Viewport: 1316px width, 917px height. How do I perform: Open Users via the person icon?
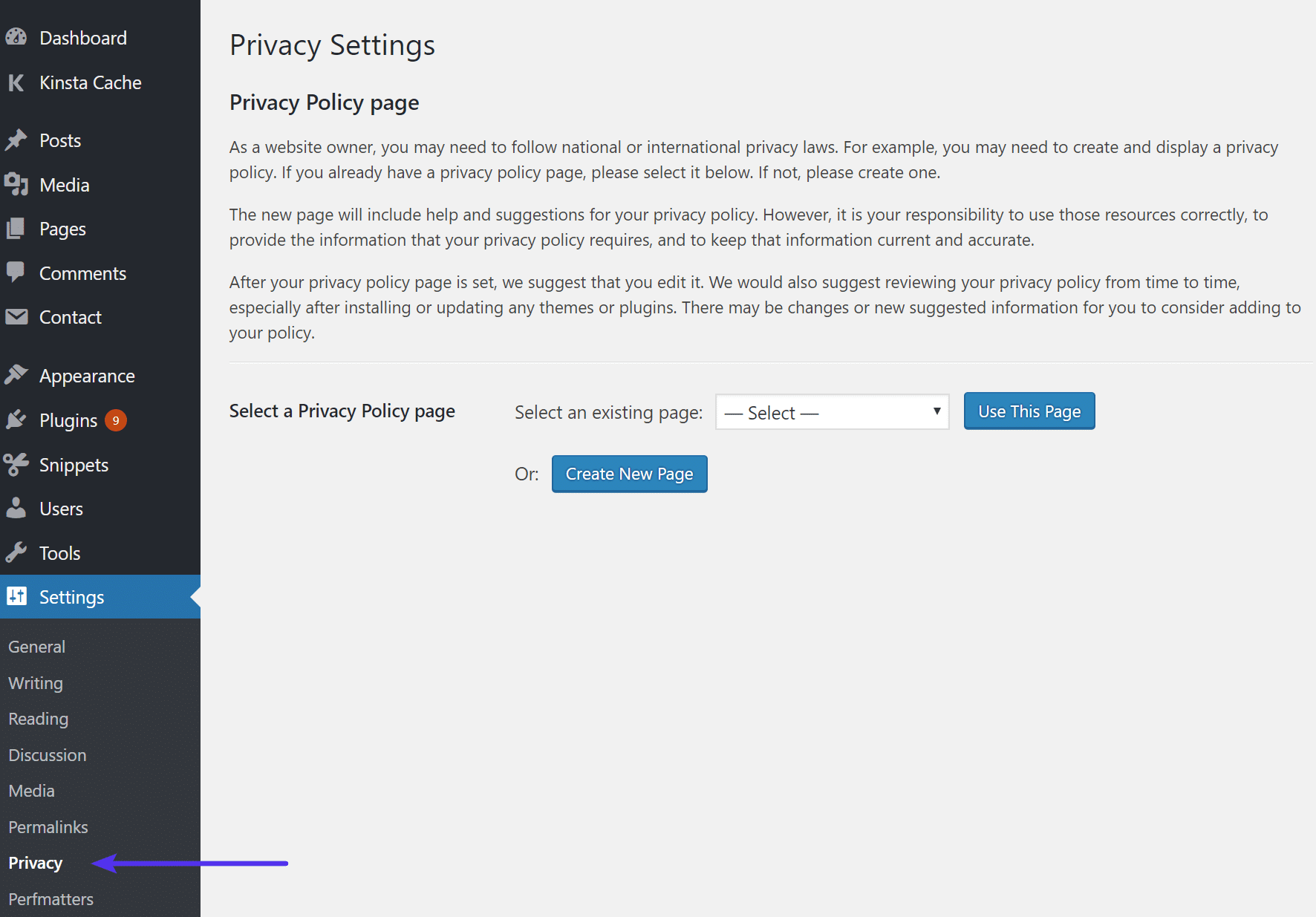(16, 508)
